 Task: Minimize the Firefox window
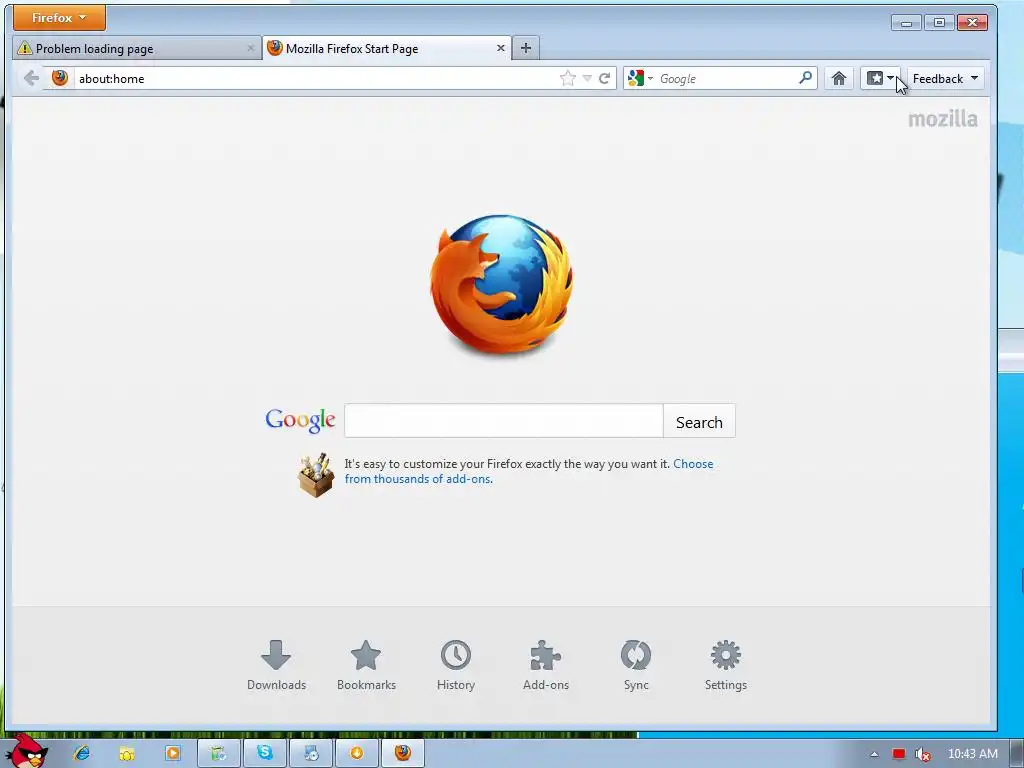pyautogui.click(x=906, y=23)
